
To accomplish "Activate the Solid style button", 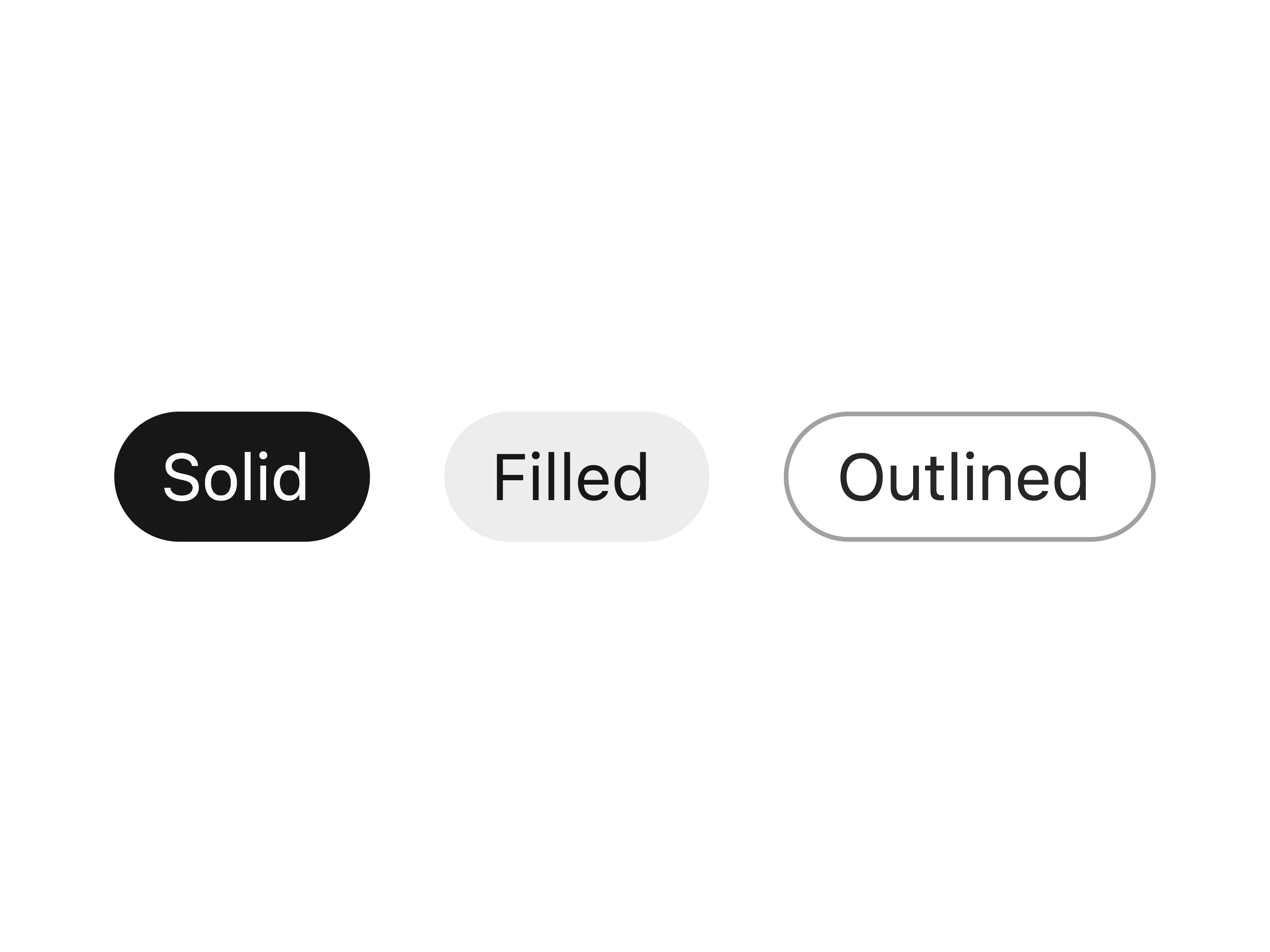I will [x=242, y=476].
